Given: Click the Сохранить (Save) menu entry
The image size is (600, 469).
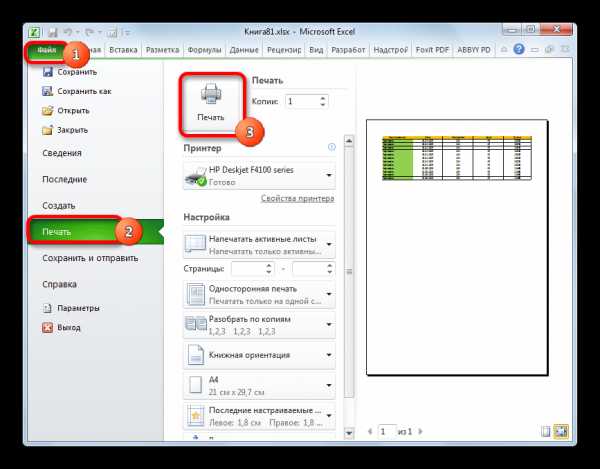Looking at the screenshot, I should (x=70, y=72).
